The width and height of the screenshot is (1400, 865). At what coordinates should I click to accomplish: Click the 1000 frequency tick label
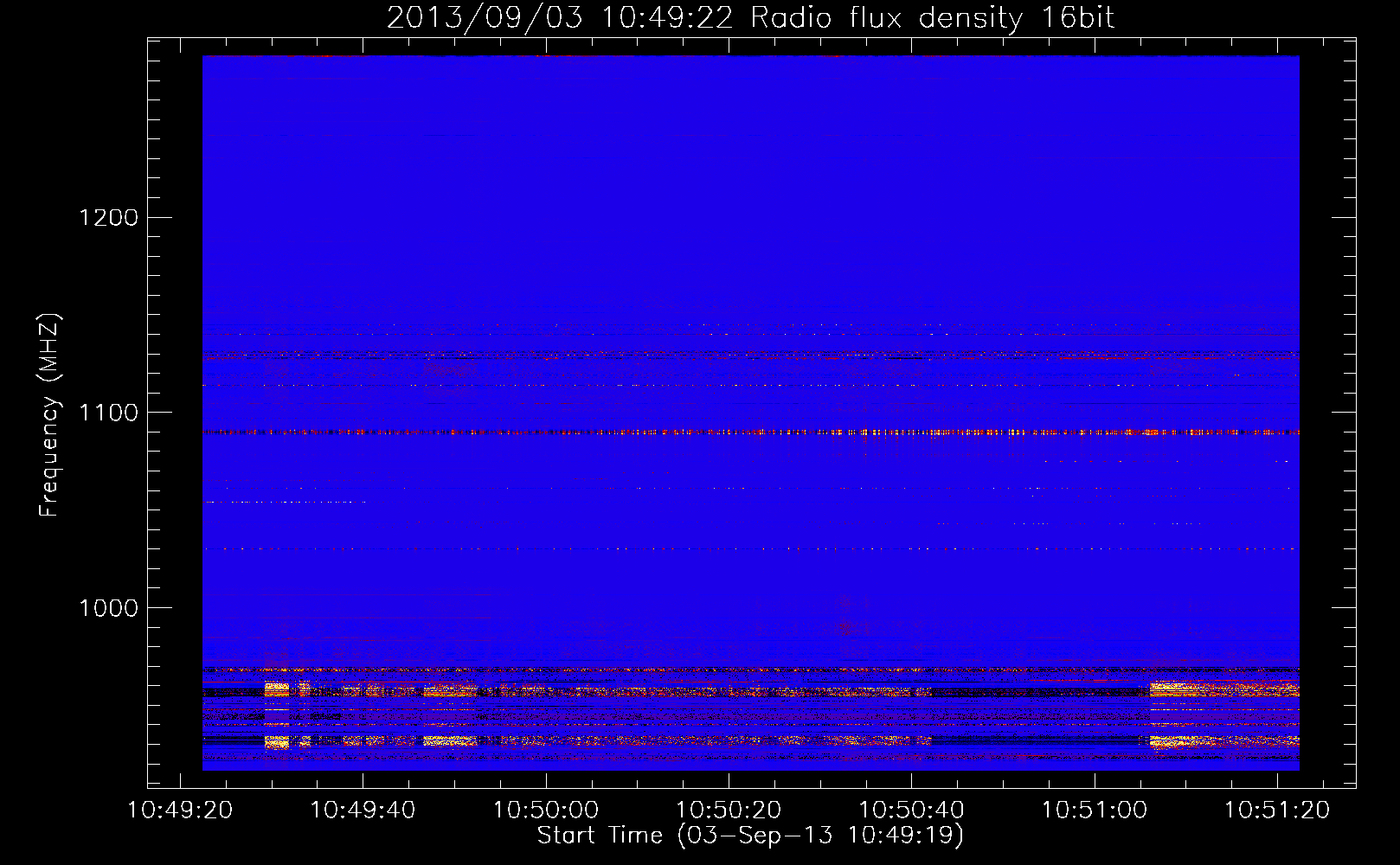pyautogui.click(x=108, y=608)
